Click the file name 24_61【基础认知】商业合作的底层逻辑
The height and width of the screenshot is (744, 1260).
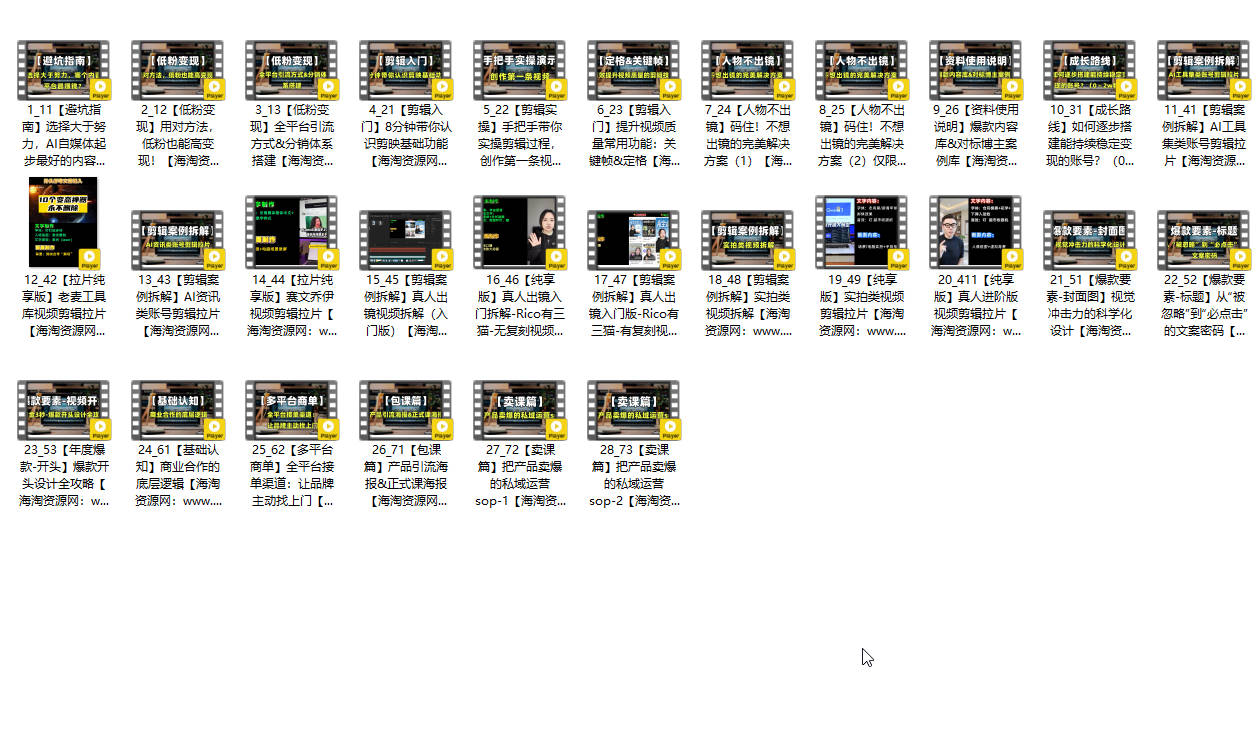[178, 475]
